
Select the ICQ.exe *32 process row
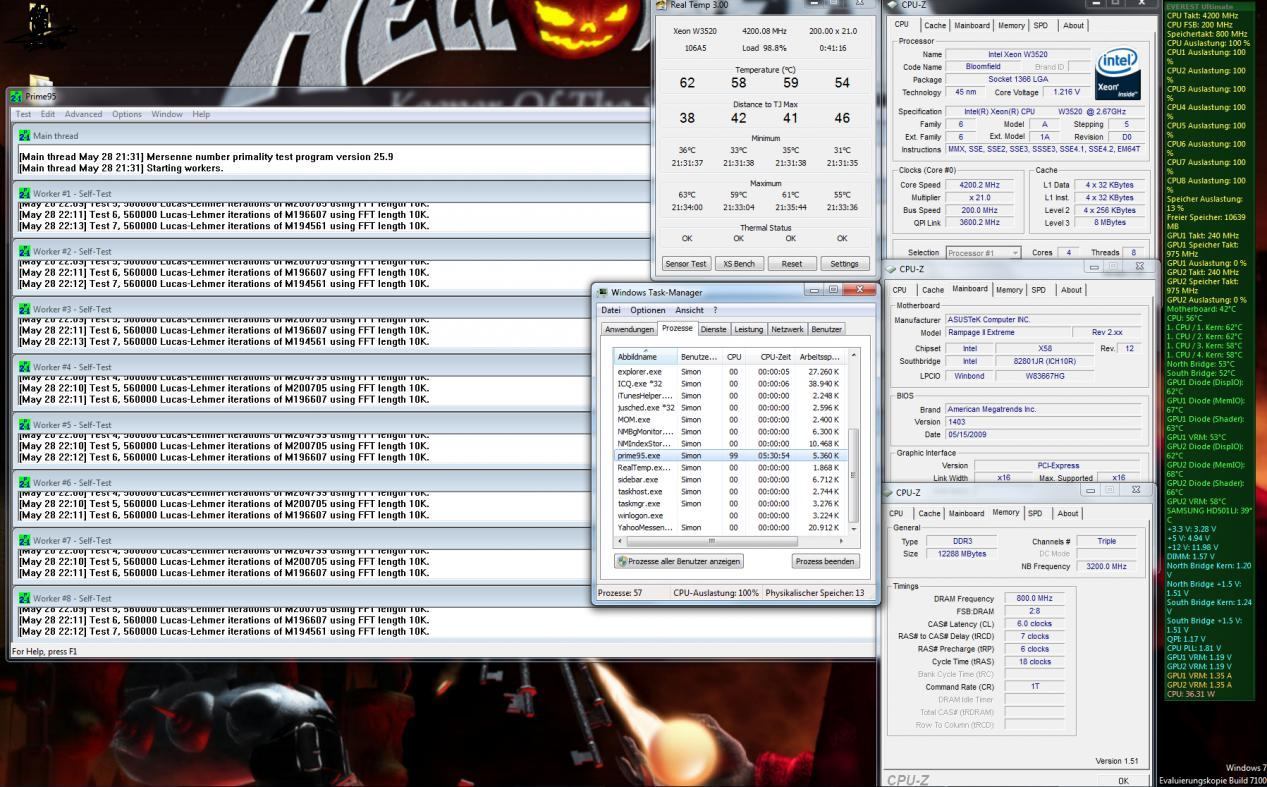click(x=730, y=383)
